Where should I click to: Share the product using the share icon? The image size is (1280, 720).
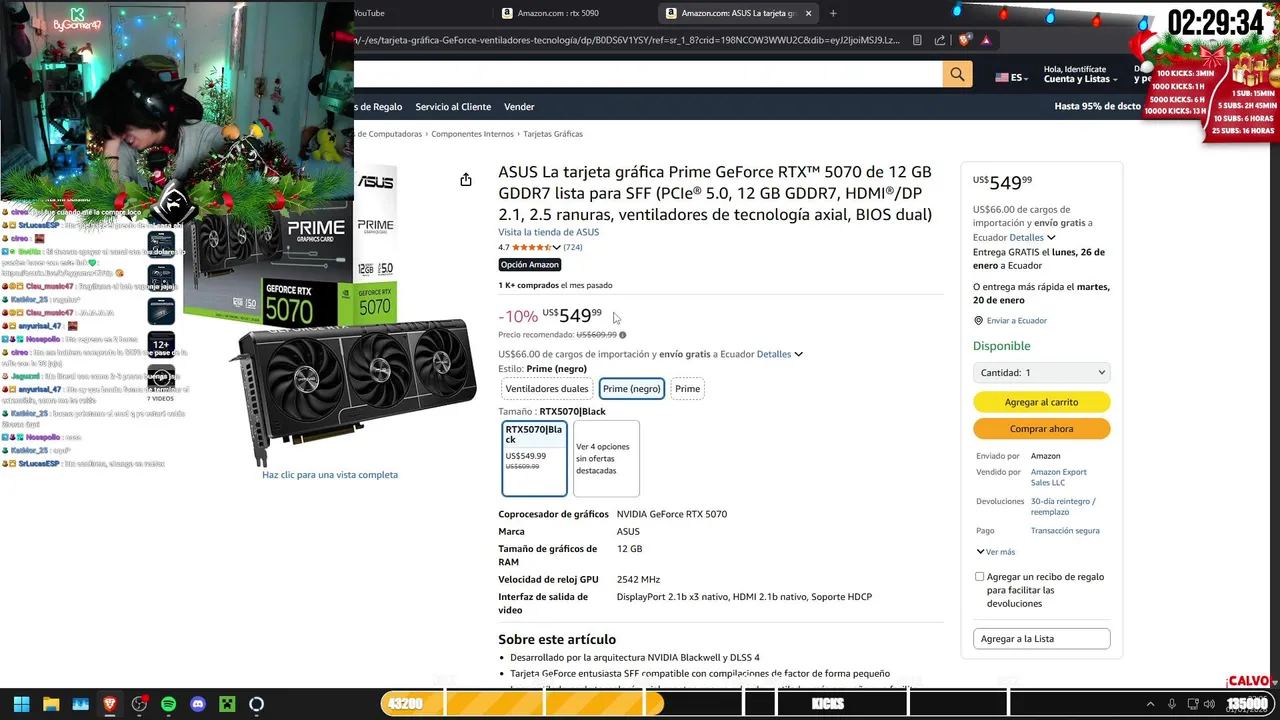click(x=466, y=180)
